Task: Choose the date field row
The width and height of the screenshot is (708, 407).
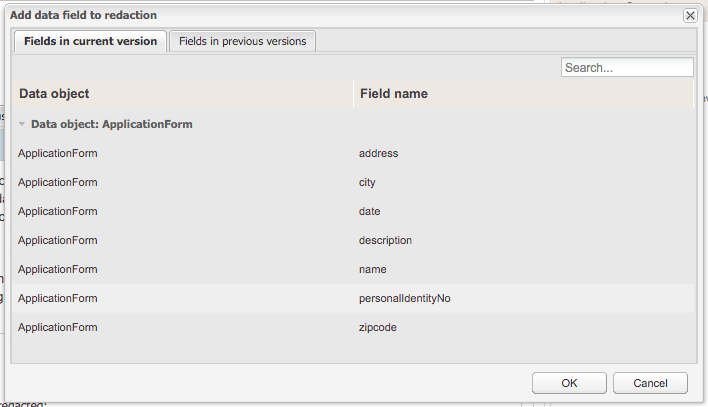Action: tap(369, 212)
